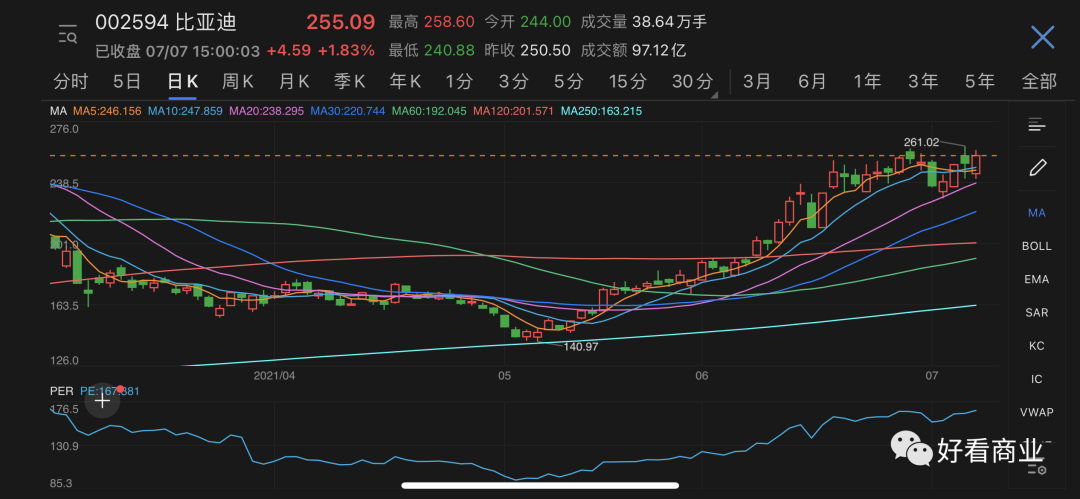Switch to the 5日 tab
The image size is (1080, 499).
point(127,82)
